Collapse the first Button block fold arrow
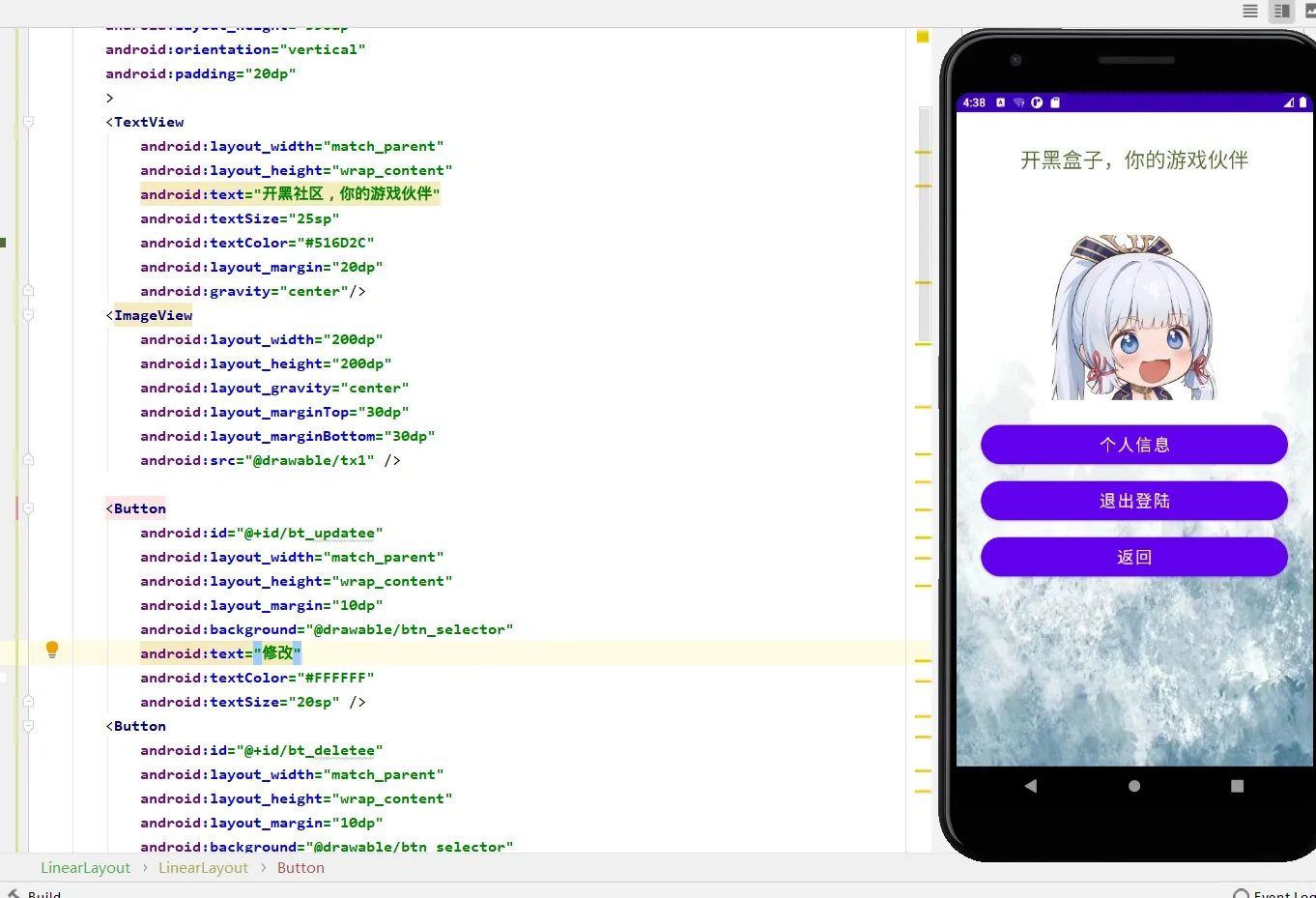 [x=27, y=507]
